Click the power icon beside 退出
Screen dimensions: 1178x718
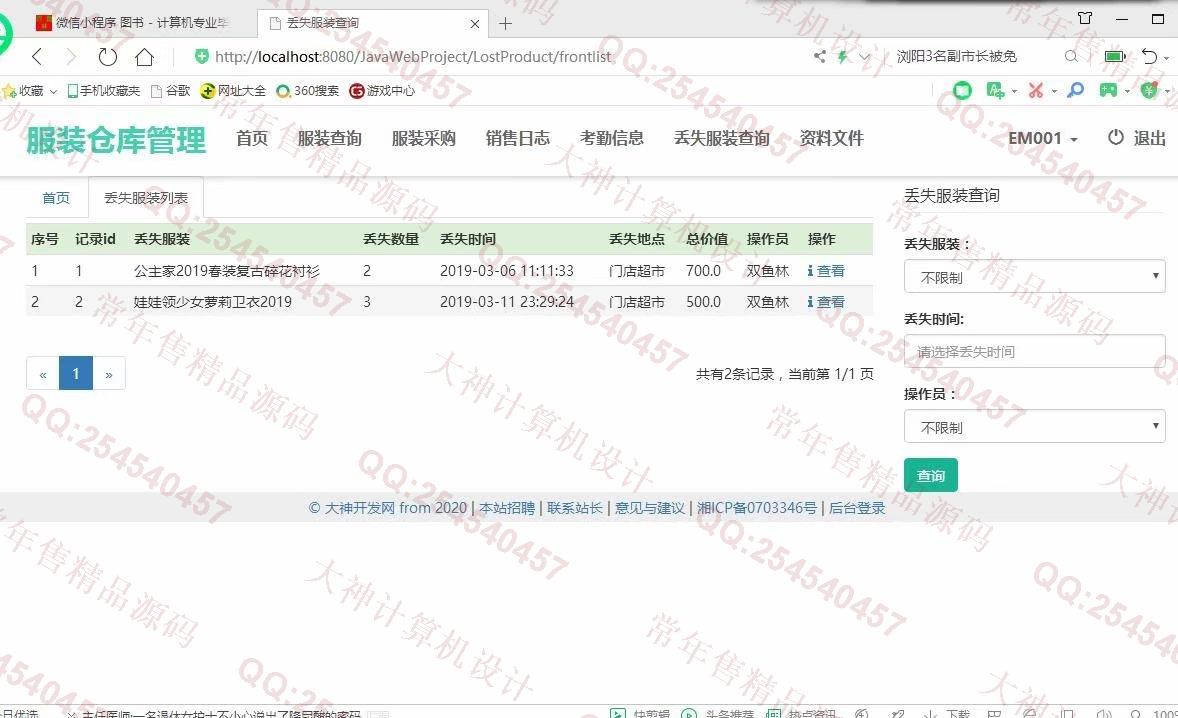tap(1116, 138)
